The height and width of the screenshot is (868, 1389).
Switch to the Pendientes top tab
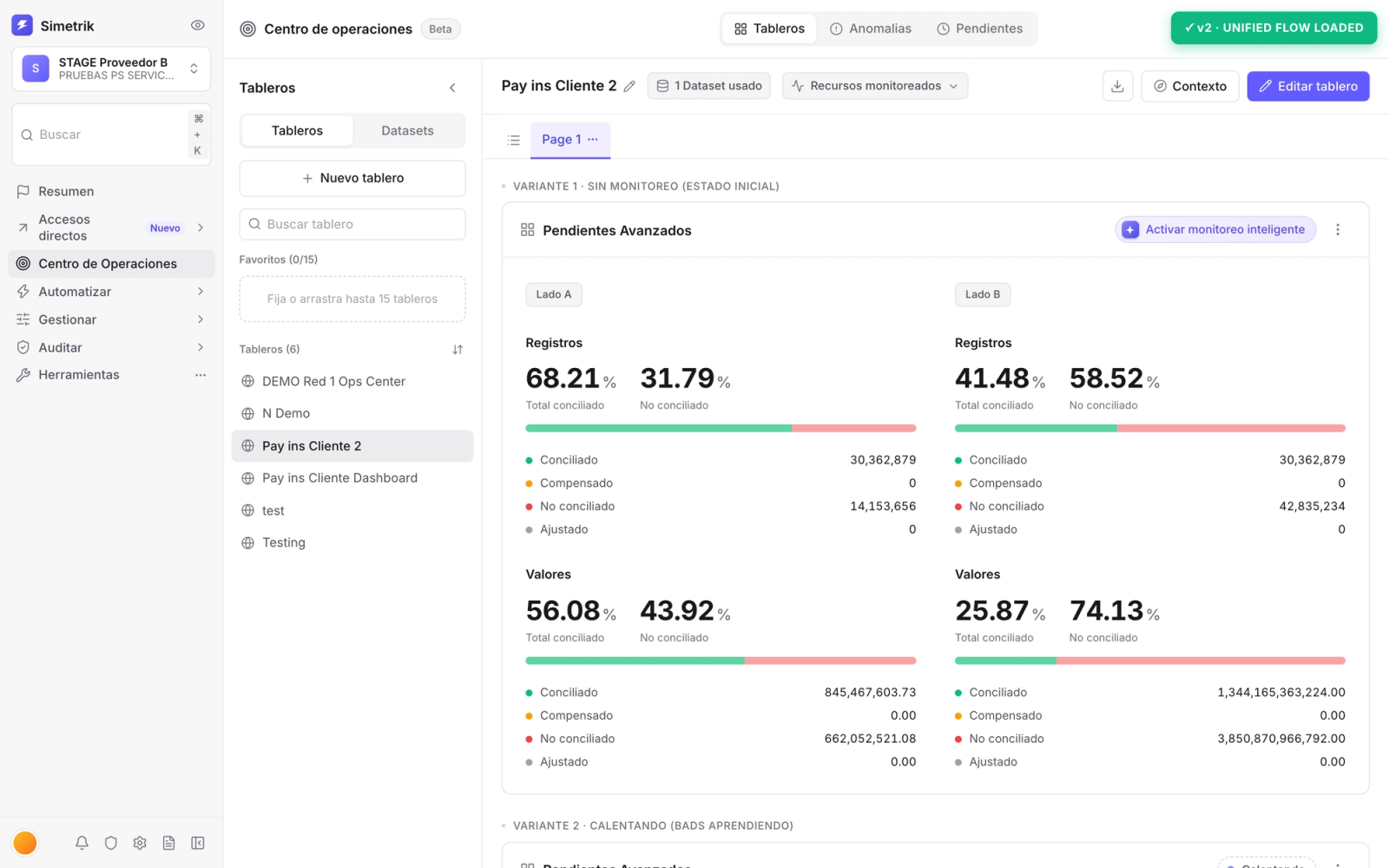(x=979, y=29)
